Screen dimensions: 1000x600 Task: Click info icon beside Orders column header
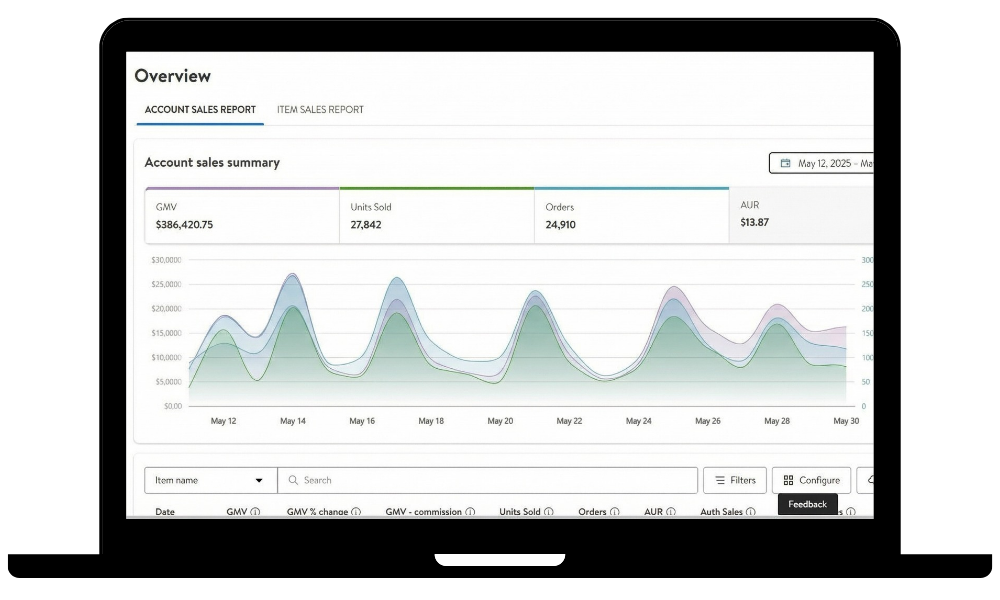615,512
